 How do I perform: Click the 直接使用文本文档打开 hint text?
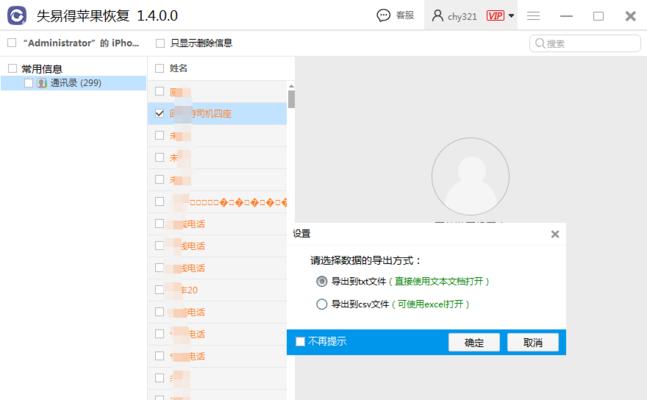point(439,282)
